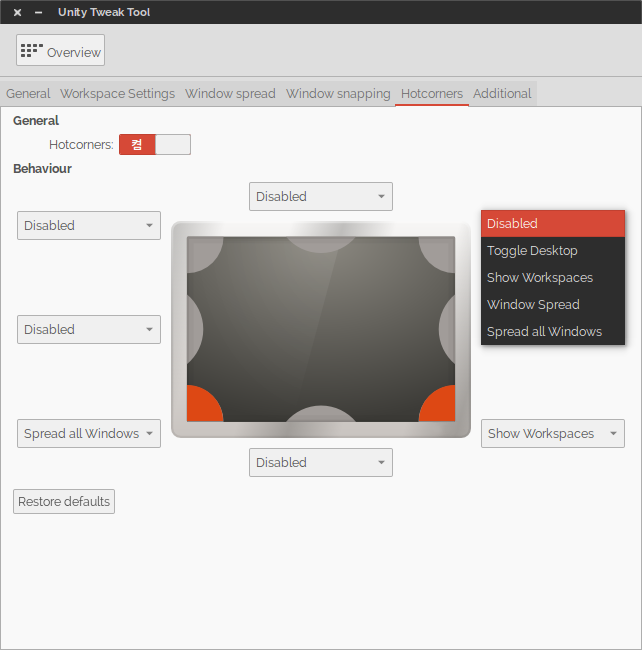This screenshot has height=650, width=642.
Task: Select Window Spread from the popup list
Action: pos(553,304)
